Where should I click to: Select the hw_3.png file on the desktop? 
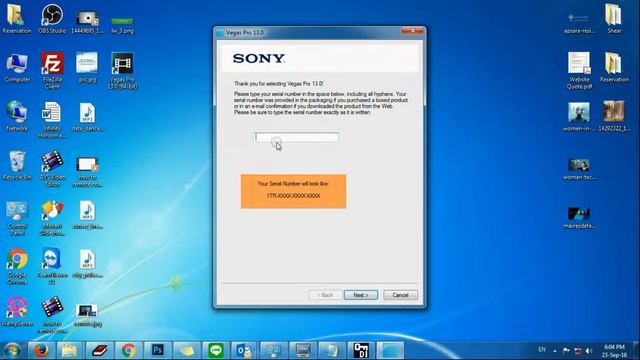click(x=122, y=25)
